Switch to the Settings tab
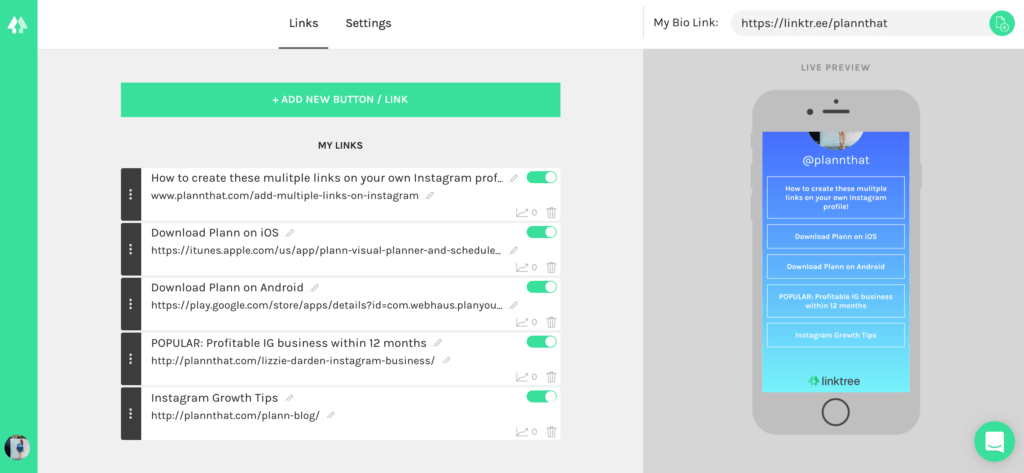Image resolution: width=1024 pixels, height=473 pixels. tap(368, 24)
